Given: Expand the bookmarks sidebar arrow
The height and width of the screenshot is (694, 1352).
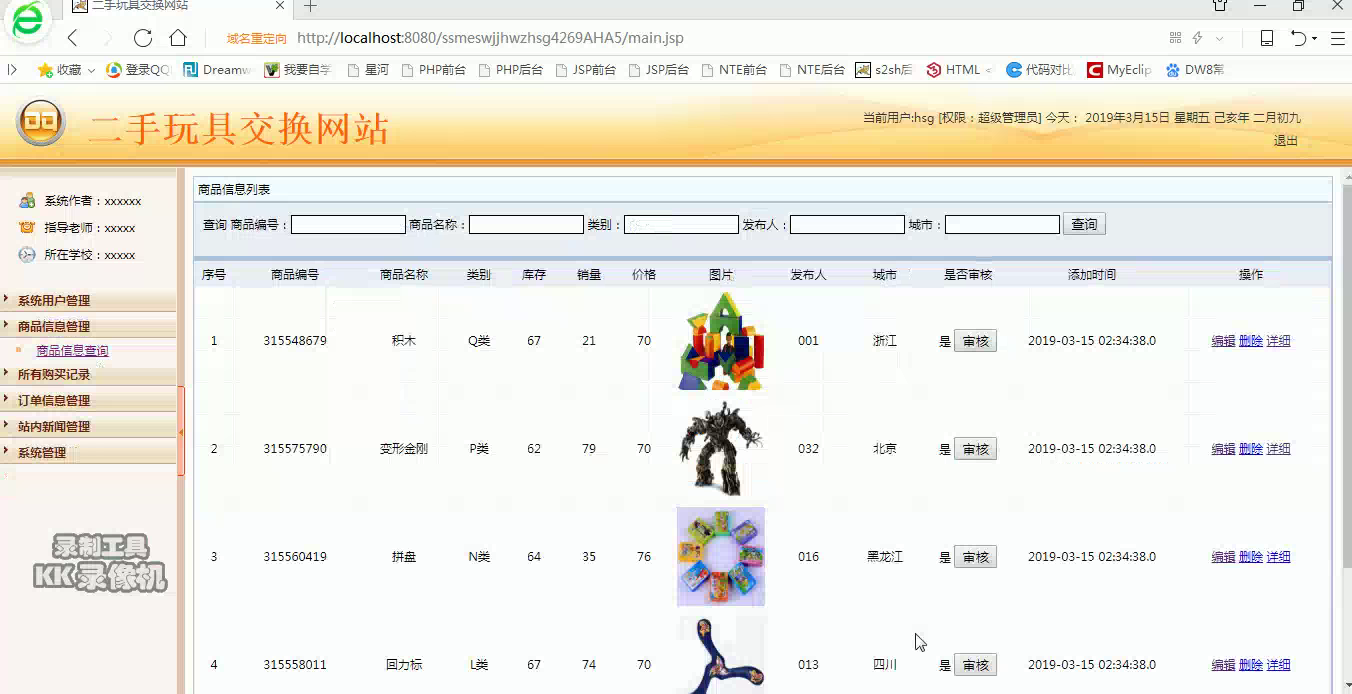Looking at the screenshot, I should pos(12,70).
